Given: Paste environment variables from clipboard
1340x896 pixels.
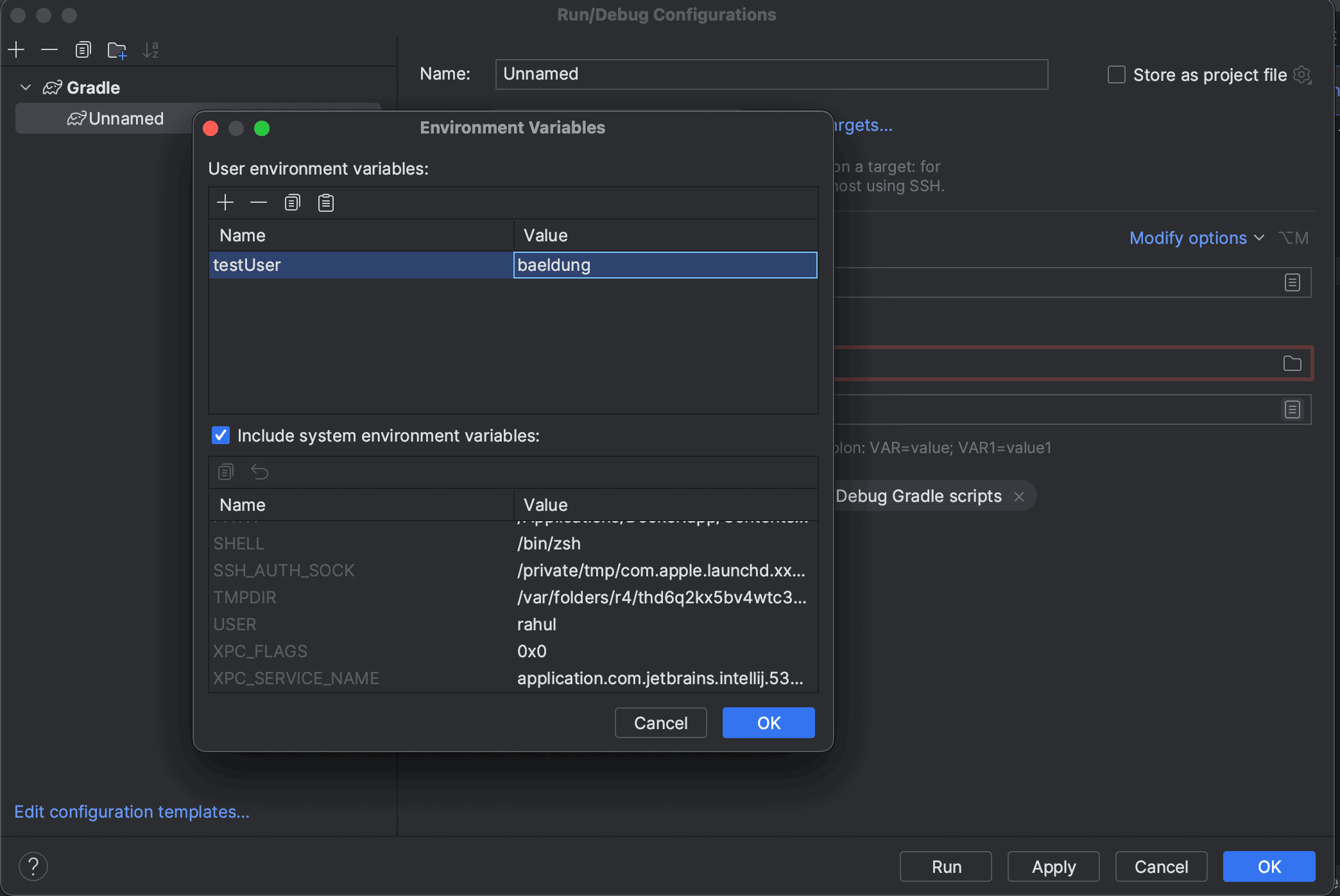Looking at the screenshot, I should tap(325, 202).
